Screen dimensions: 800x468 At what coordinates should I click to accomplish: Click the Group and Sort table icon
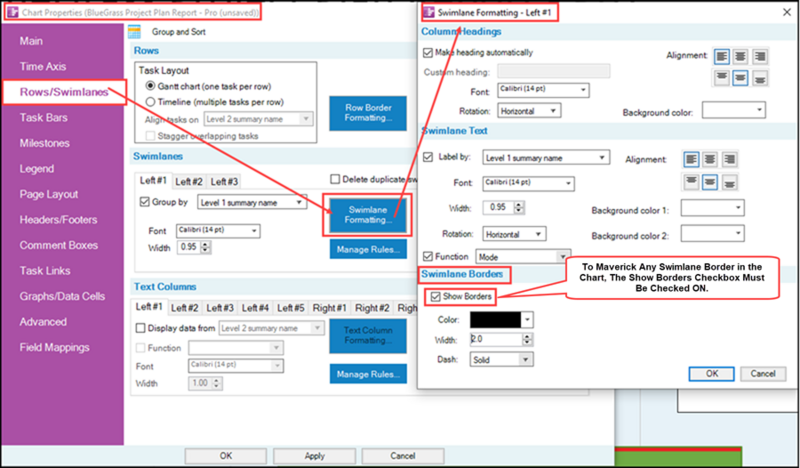(x=134, y=32)
